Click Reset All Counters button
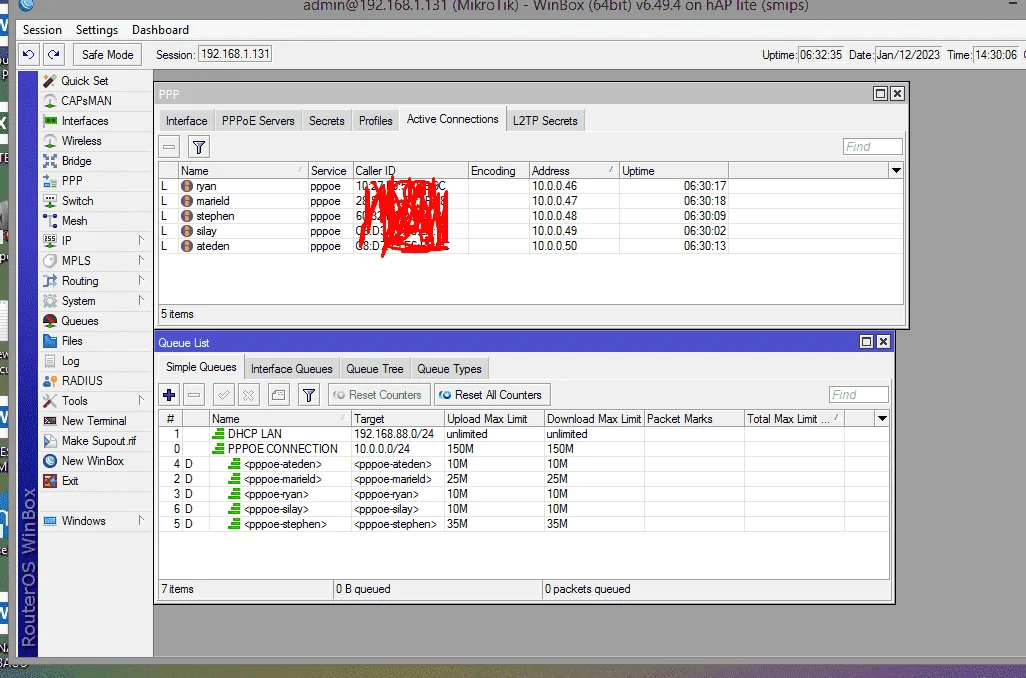Viewport: 1026px width, 678px height. [x=492, y=395]
